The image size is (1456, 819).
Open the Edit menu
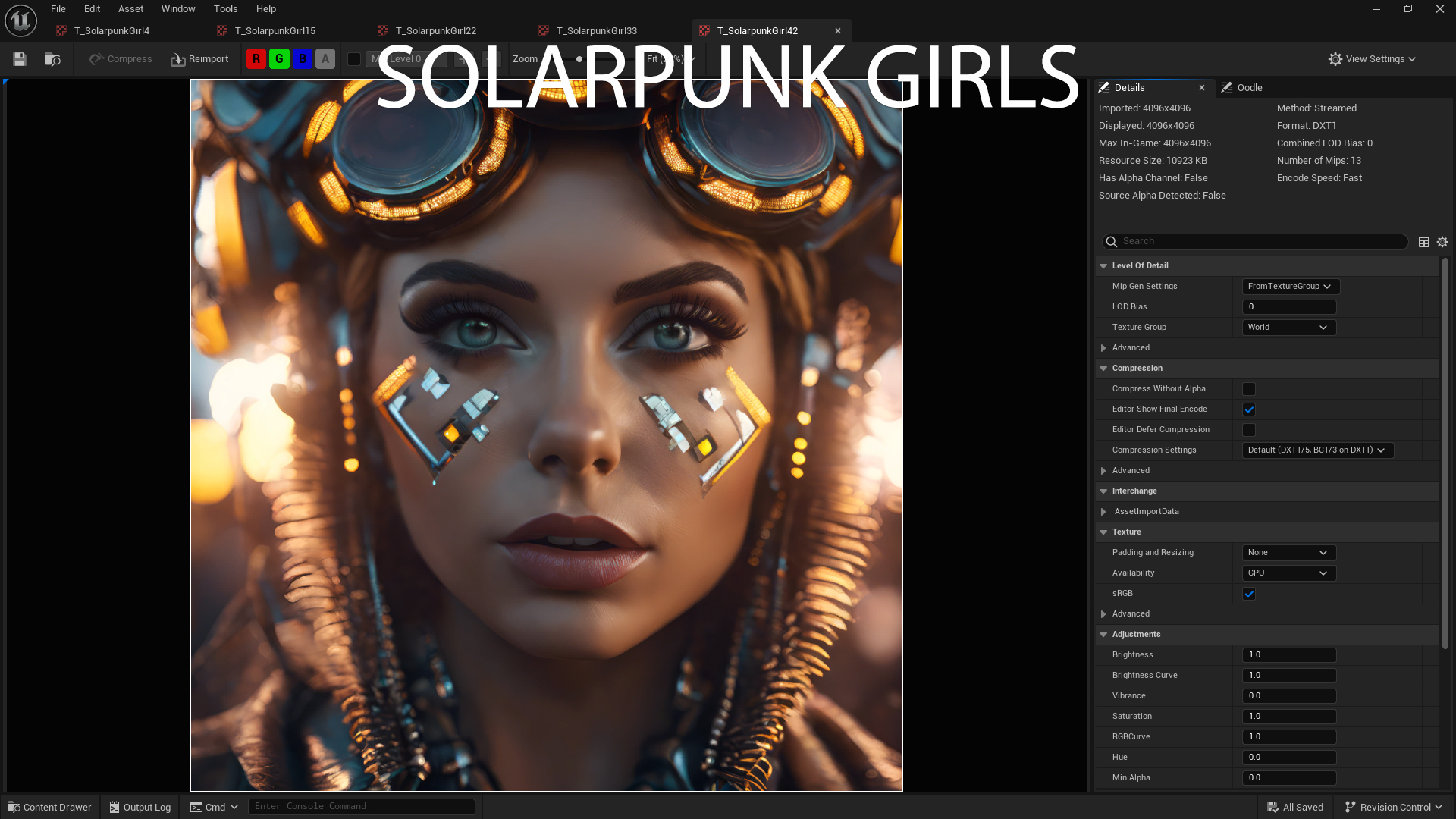coord(92,9)
